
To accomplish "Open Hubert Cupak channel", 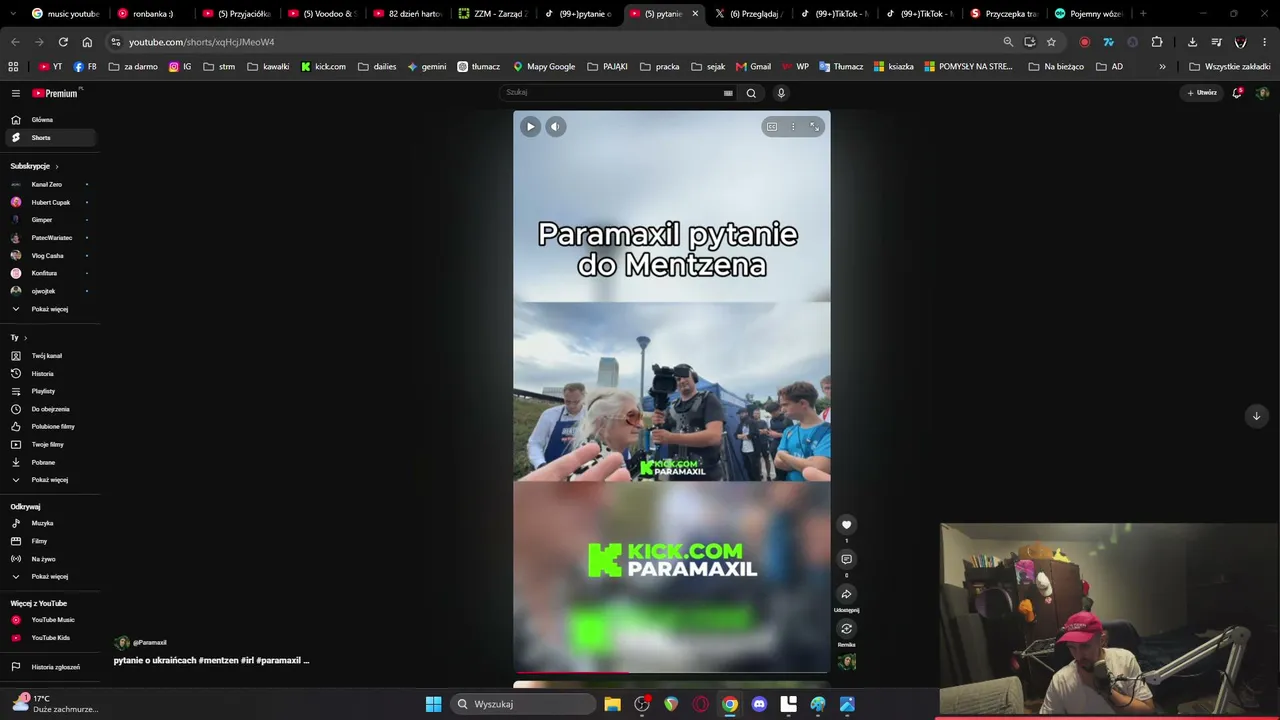I will (50, 202).
